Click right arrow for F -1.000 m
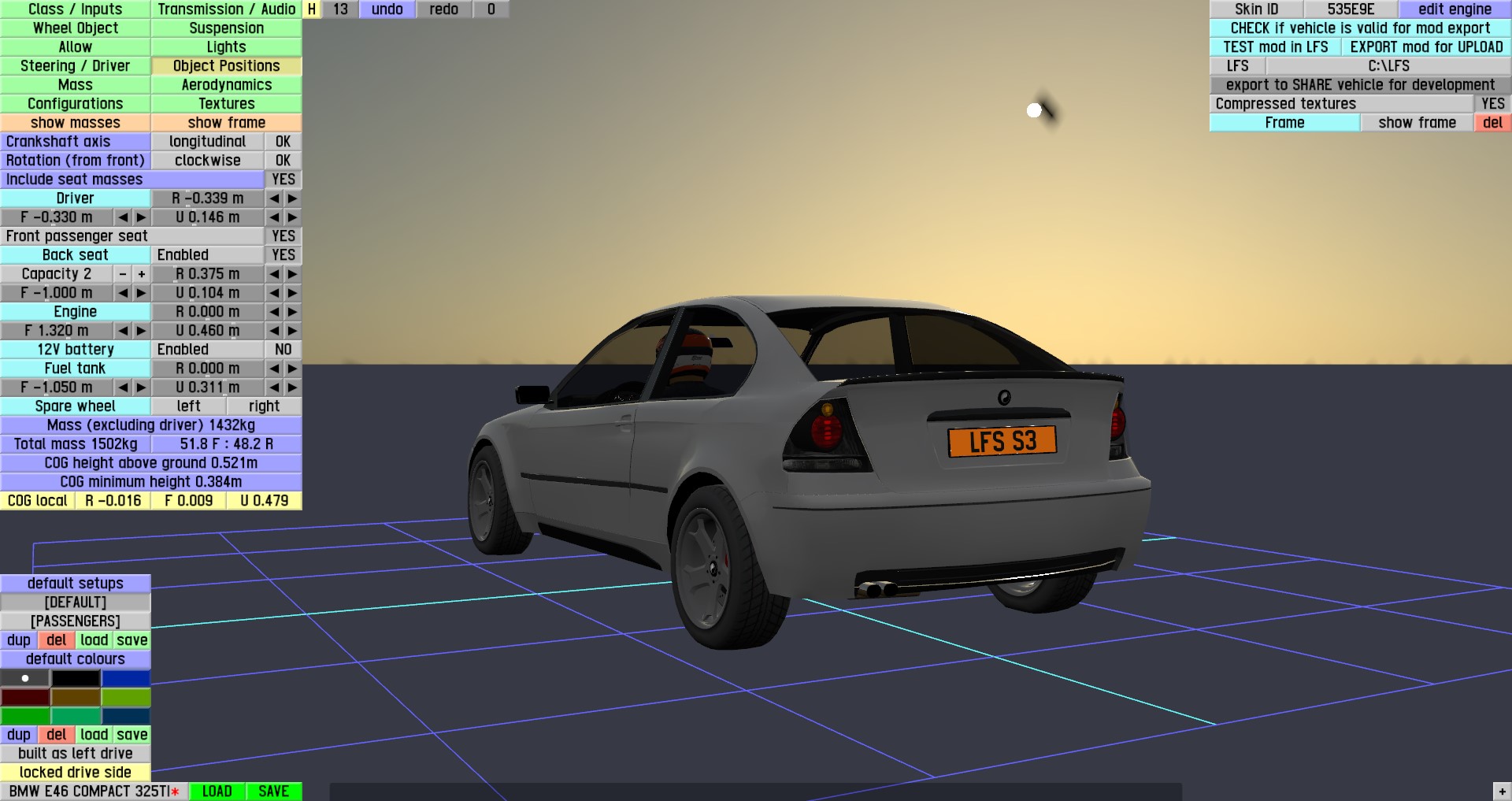Screen dimensions: 1512x801 click(x=142, y=293)
